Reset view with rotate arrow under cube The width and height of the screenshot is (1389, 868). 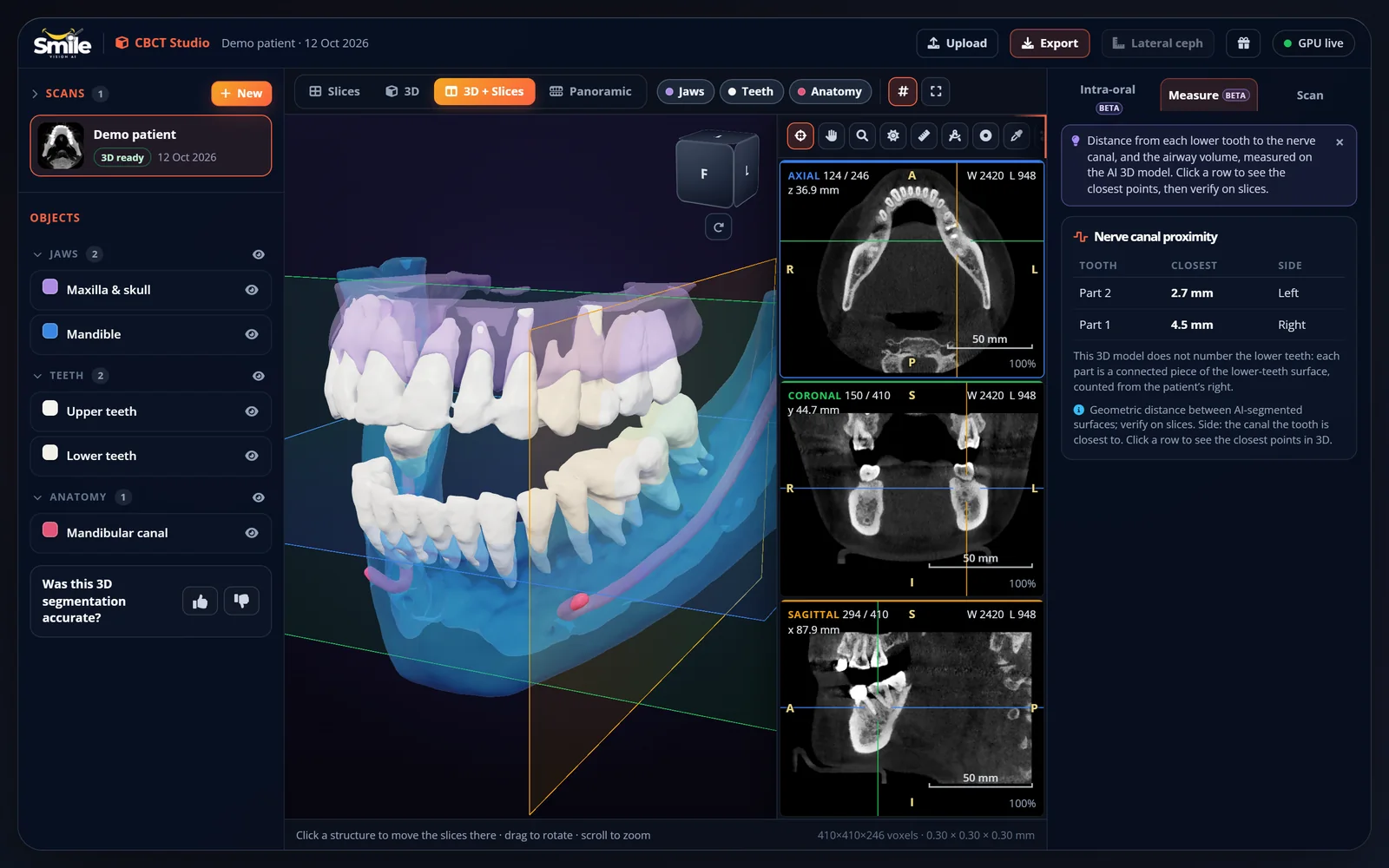(718, 227)
